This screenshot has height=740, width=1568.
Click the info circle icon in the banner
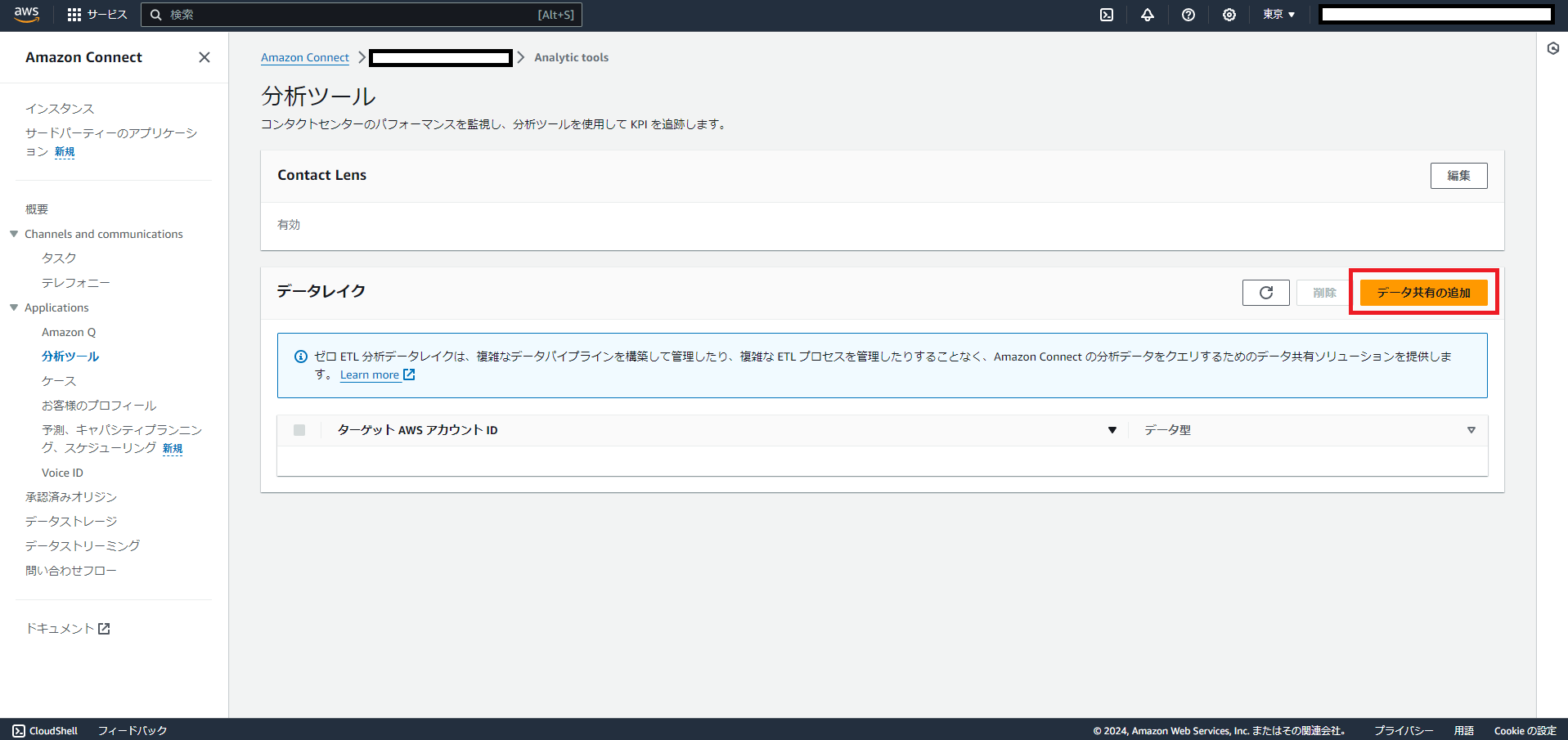[x=301, y=357]
